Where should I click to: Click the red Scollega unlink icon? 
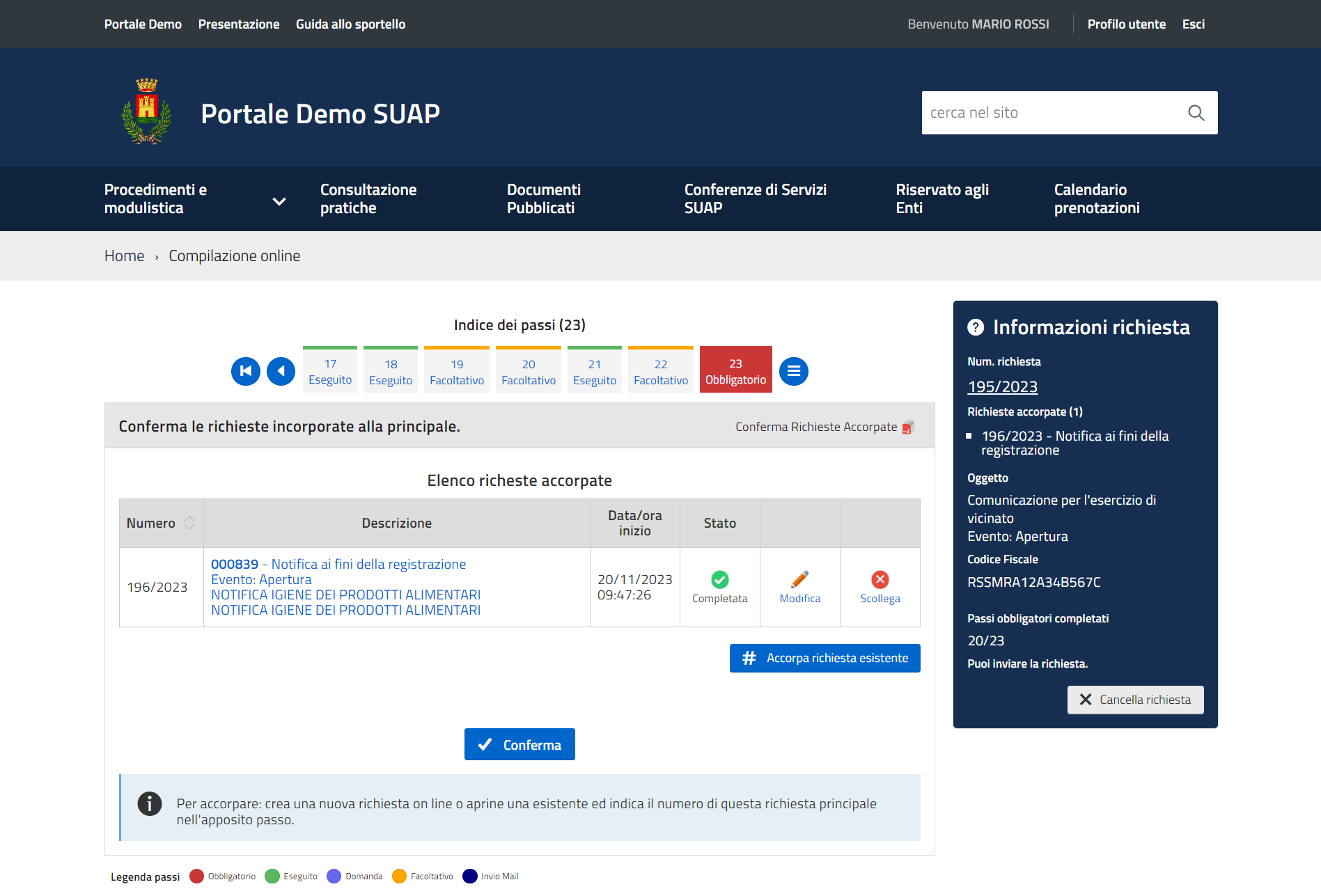(880, 580)
